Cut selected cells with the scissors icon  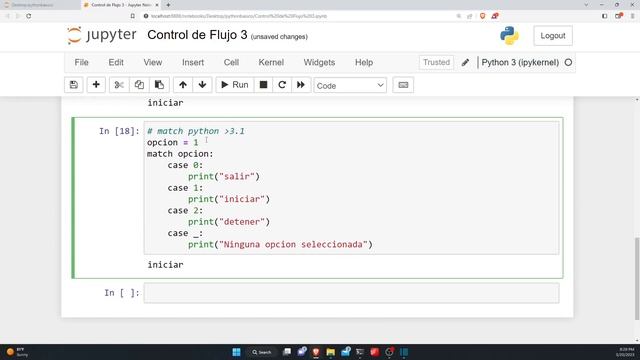[x=119, y=85]
